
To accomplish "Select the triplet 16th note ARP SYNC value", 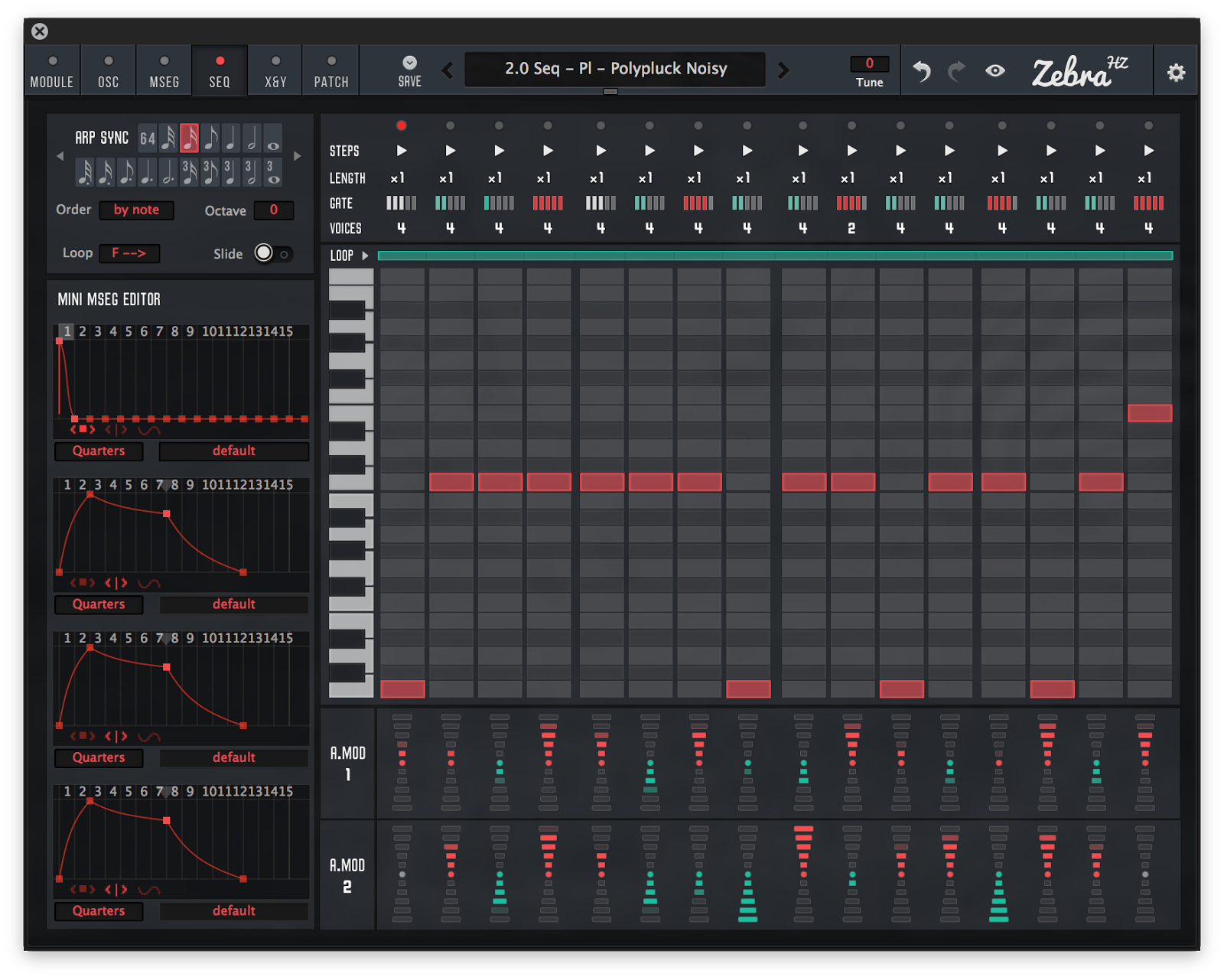I will point(189,172).
